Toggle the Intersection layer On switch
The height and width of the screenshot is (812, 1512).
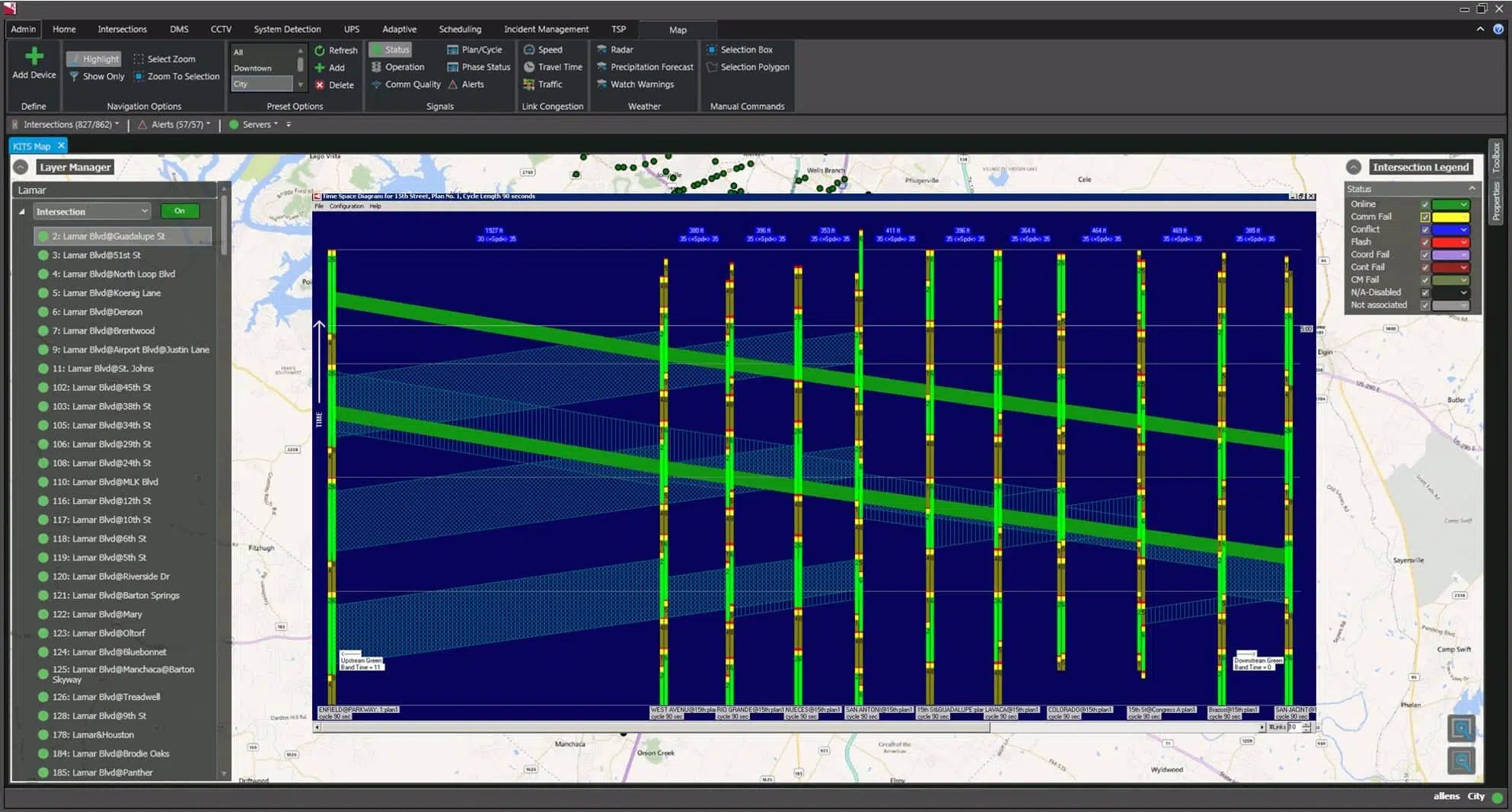pos(180,211)
